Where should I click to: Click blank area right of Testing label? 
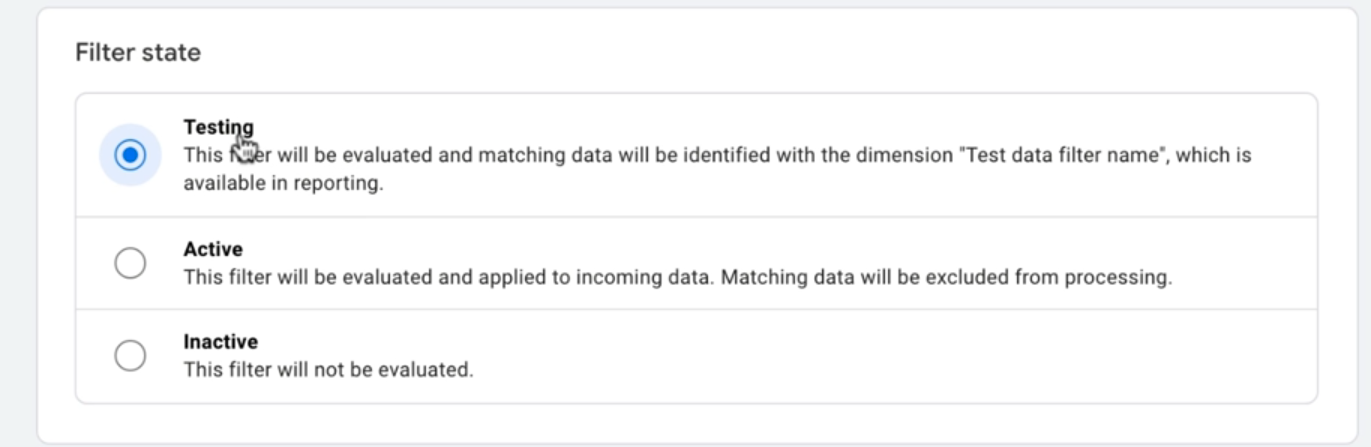click(x=780, y=127)
